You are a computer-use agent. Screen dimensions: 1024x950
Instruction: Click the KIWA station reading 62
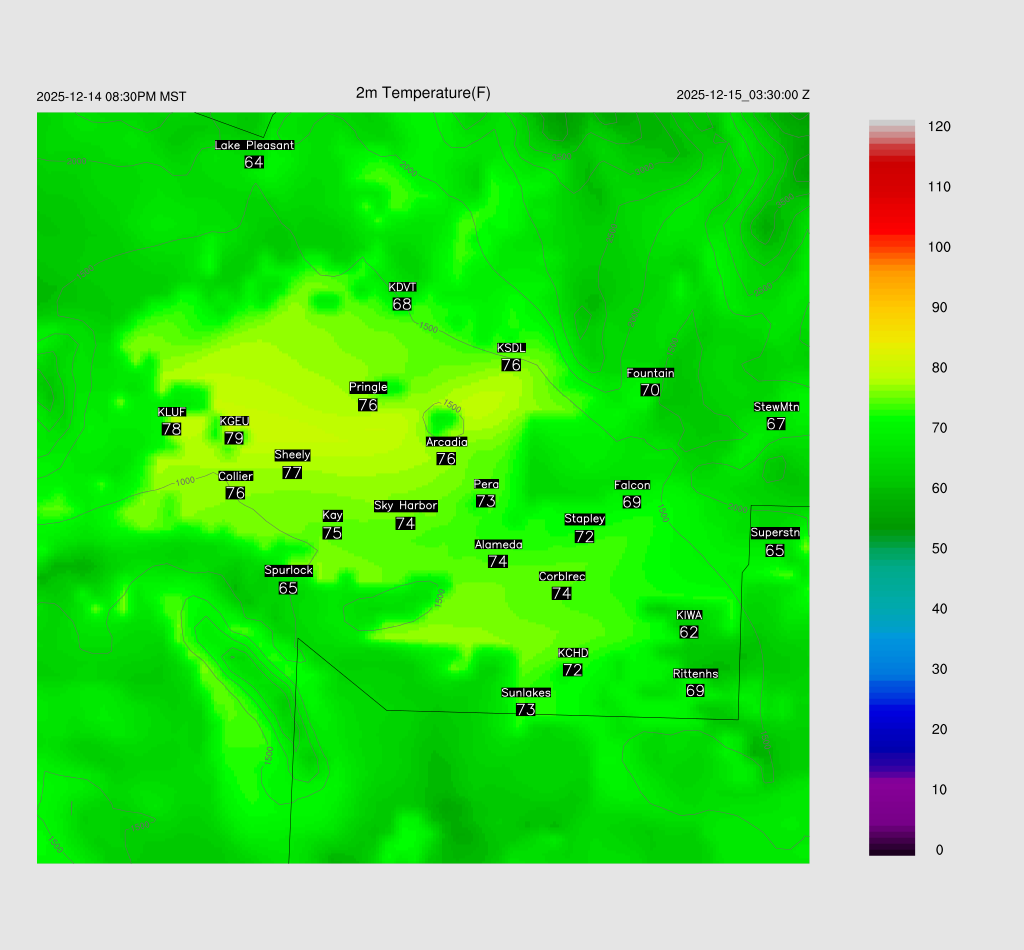pyautogui.click(x=689, y=632)
